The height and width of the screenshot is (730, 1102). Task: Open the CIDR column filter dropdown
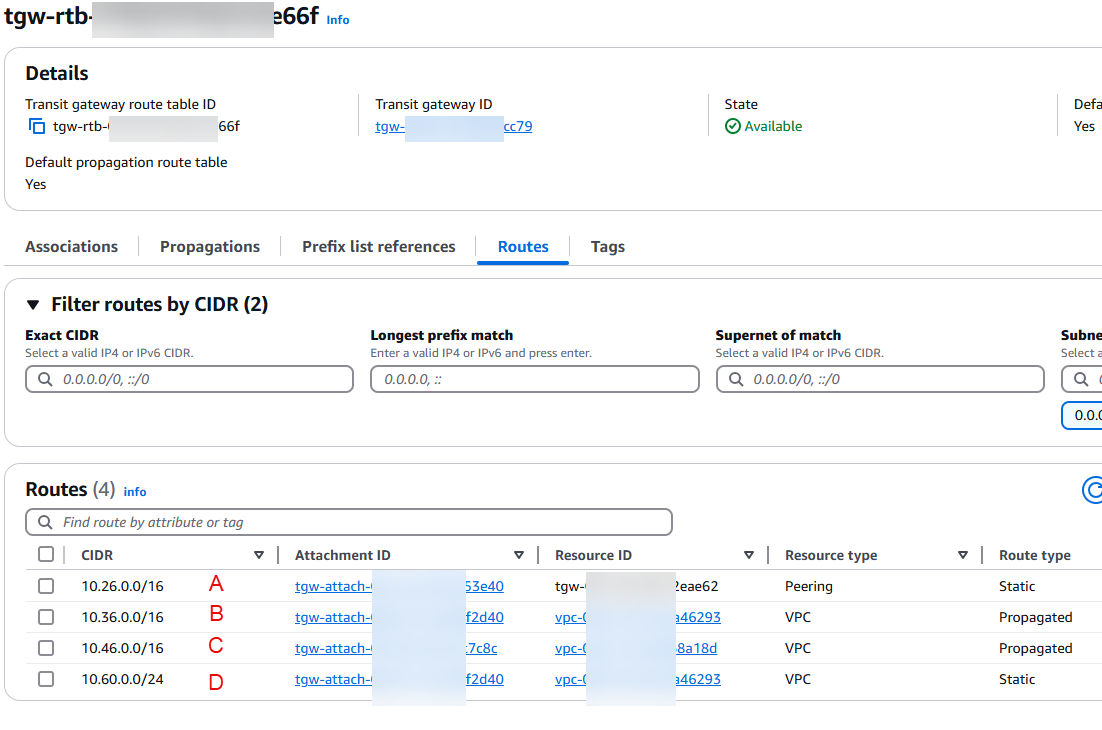pos(259,554)
